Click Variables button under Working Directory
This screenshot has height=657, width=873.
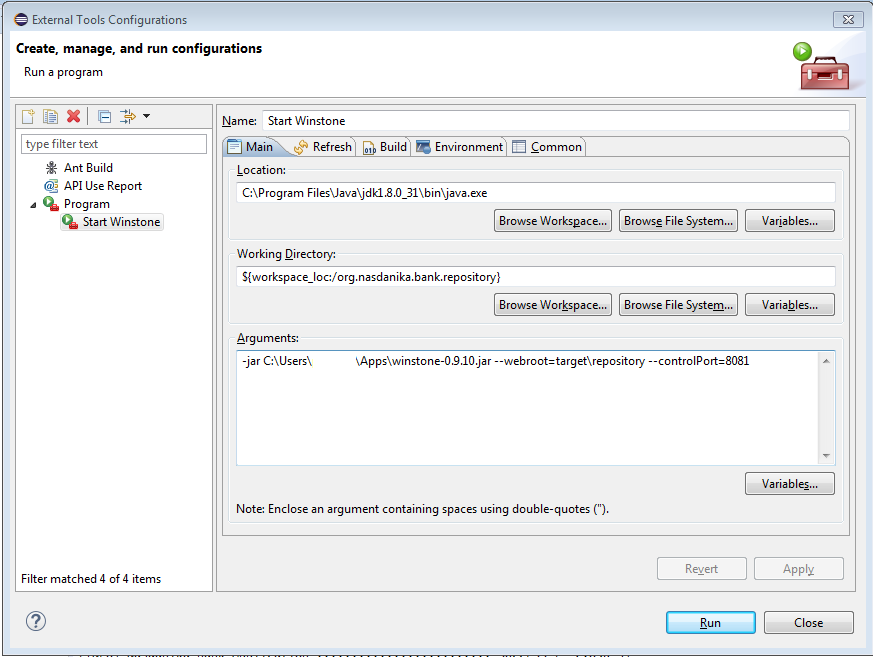789,305
